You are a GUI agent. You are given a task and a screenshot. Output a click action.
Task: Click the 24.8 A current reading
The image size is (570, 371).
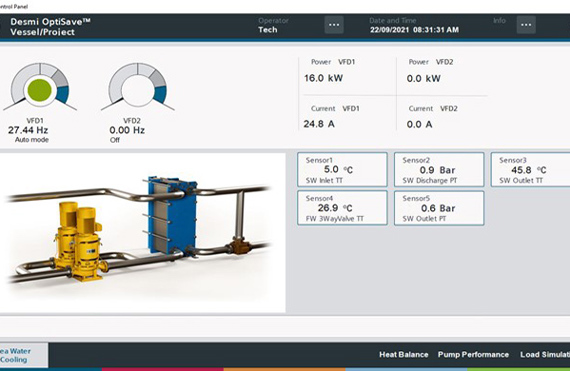319,124
